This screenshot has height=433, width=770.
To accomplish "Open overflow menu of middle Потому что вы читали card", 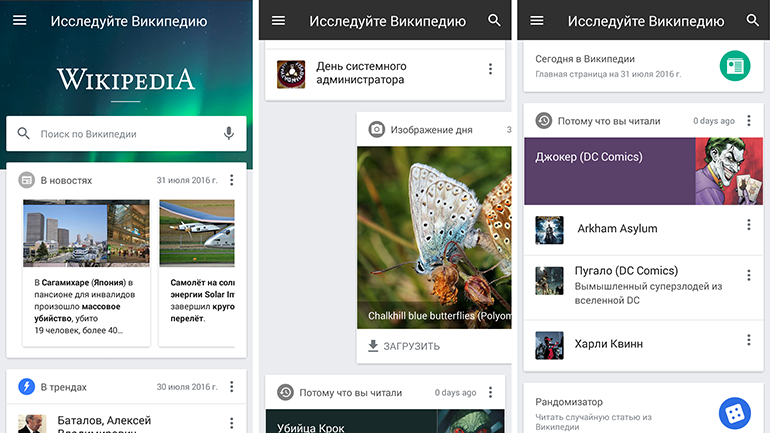I will [490, 392].
